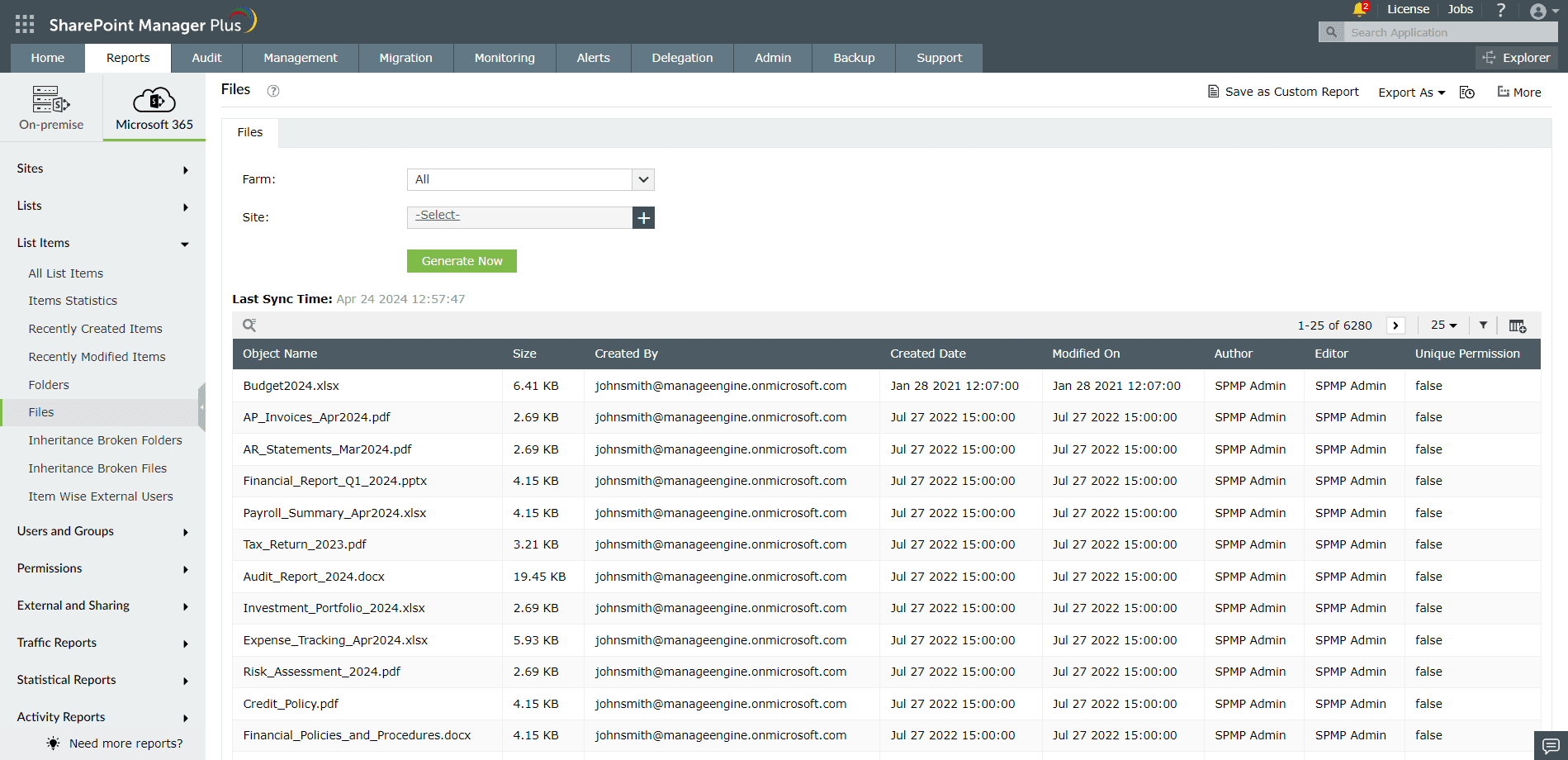Open the search magnifier in the report table
The height and width of the screenshot is (760, 1568).
tap(249, 325)
